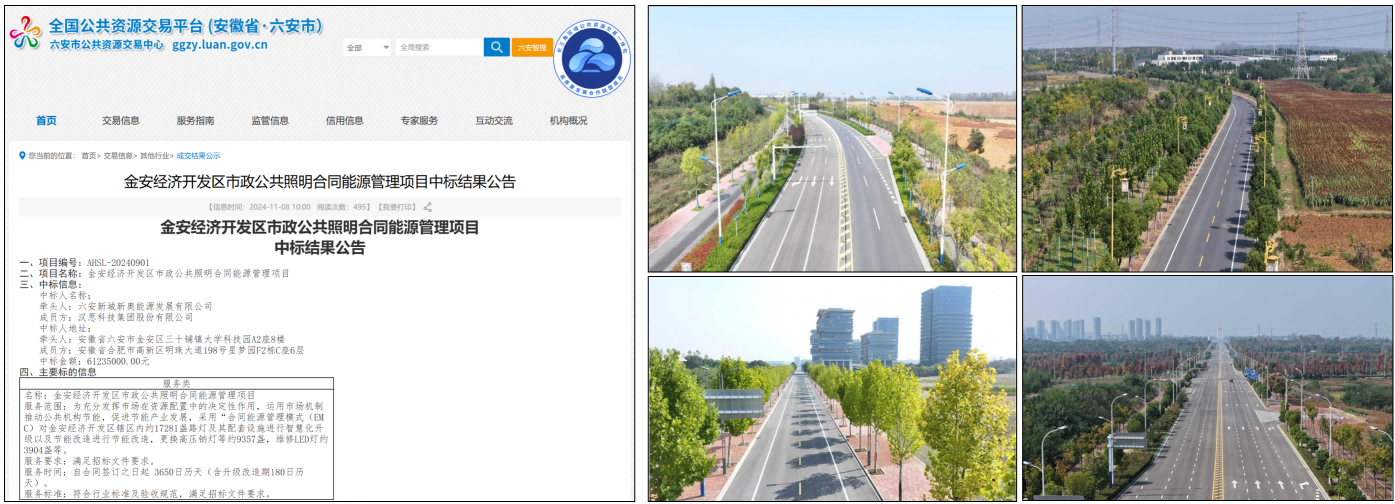The width and height of the screenshot is (1395, 504).
Task: Click the colorful platform logo at top left
Action: coord(25,34)
